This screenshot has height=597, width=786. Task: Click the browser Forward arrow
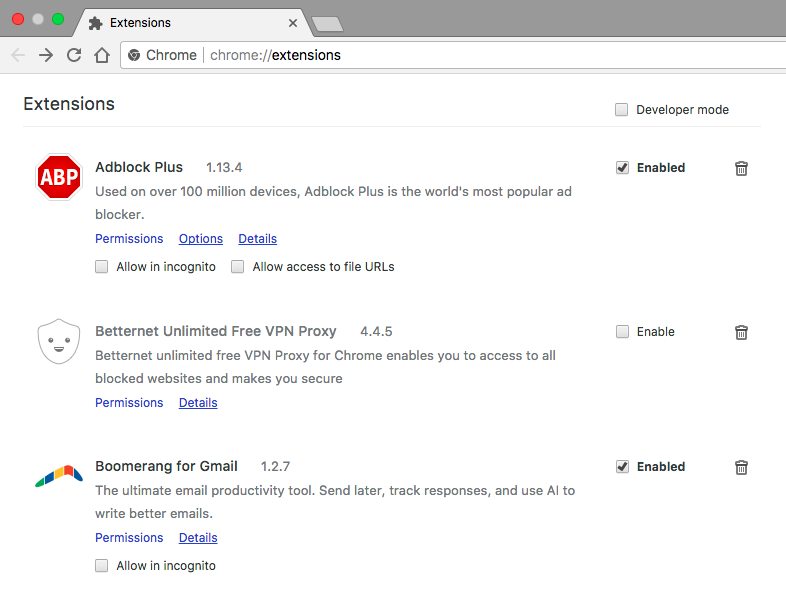coord(46,55)
